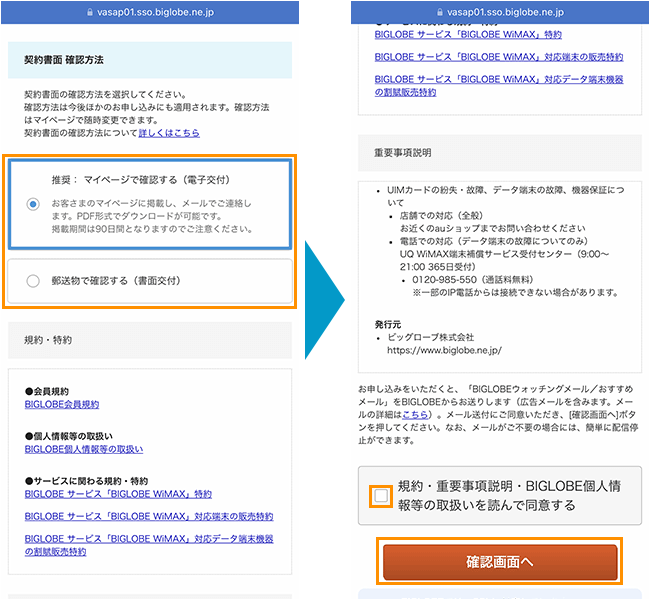Screen dimensions: 650x600
Task: Open the BIGLOBE個人情報等の取扱い link
Action: pyautogui.click(x=84, y=449)
